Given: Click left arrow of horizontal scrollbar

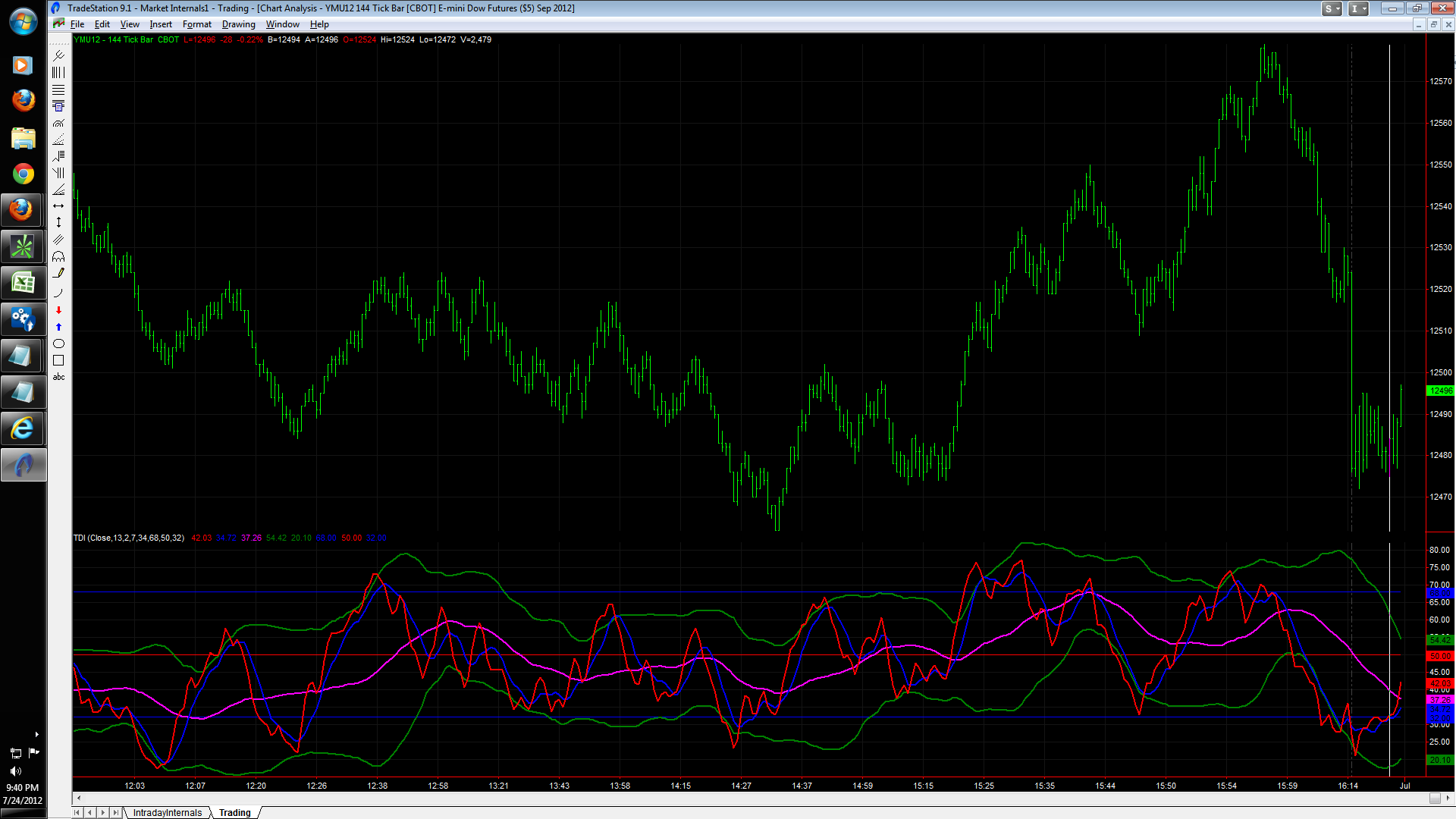Looking at the screenshot, I should coord(79,798).
